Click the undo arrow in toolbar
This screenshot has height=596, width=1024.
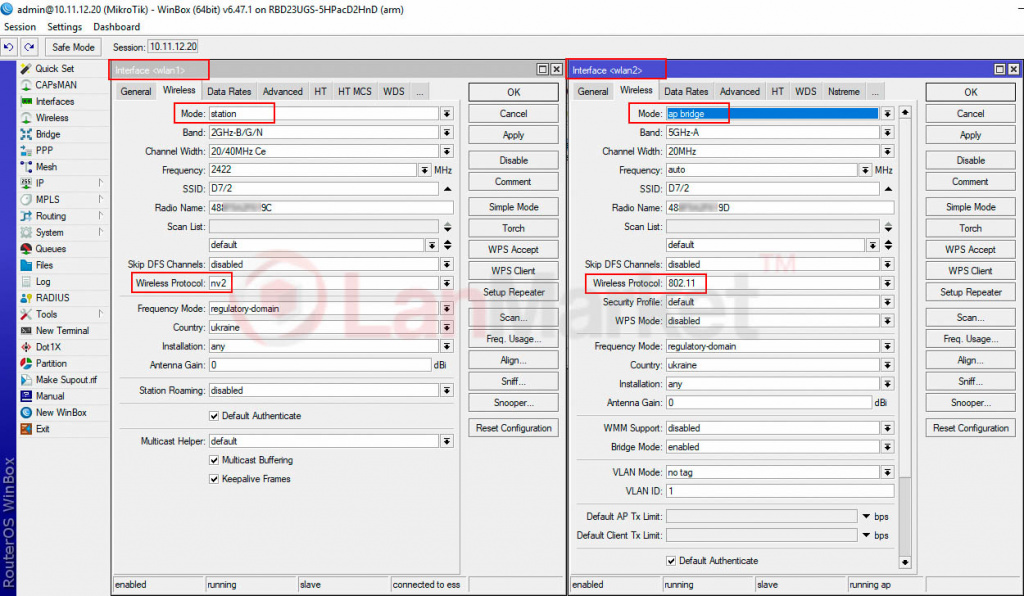[x=9, y=47]
